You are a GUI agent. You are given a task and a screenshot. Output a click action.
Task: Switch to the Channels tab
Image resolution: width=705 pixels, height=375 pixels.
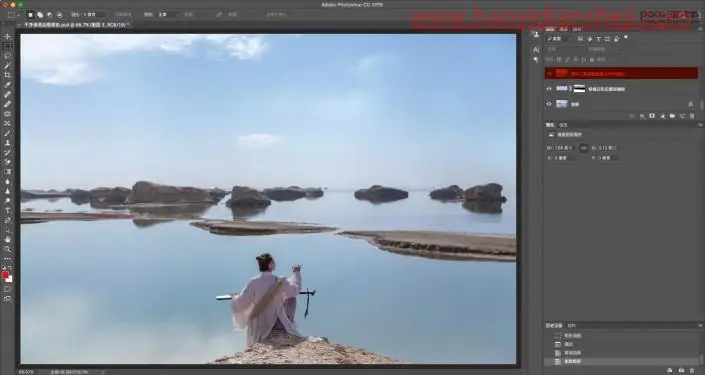563,29
